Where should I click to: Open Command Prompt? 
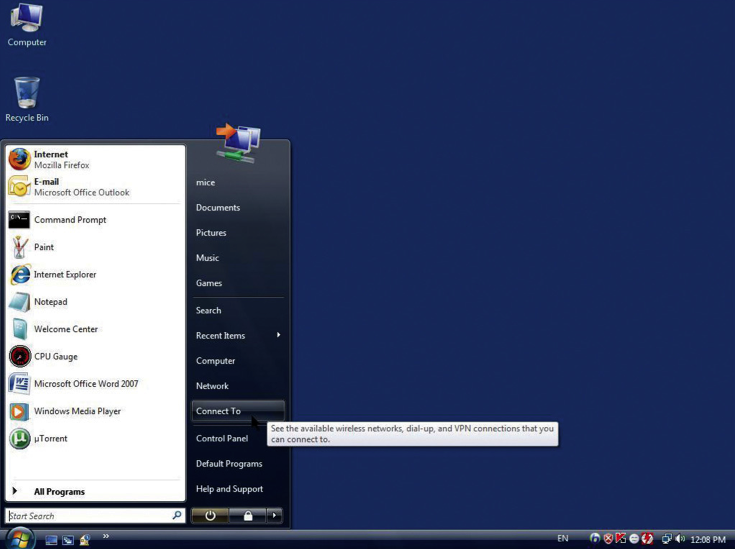click(x=96, y=219)
